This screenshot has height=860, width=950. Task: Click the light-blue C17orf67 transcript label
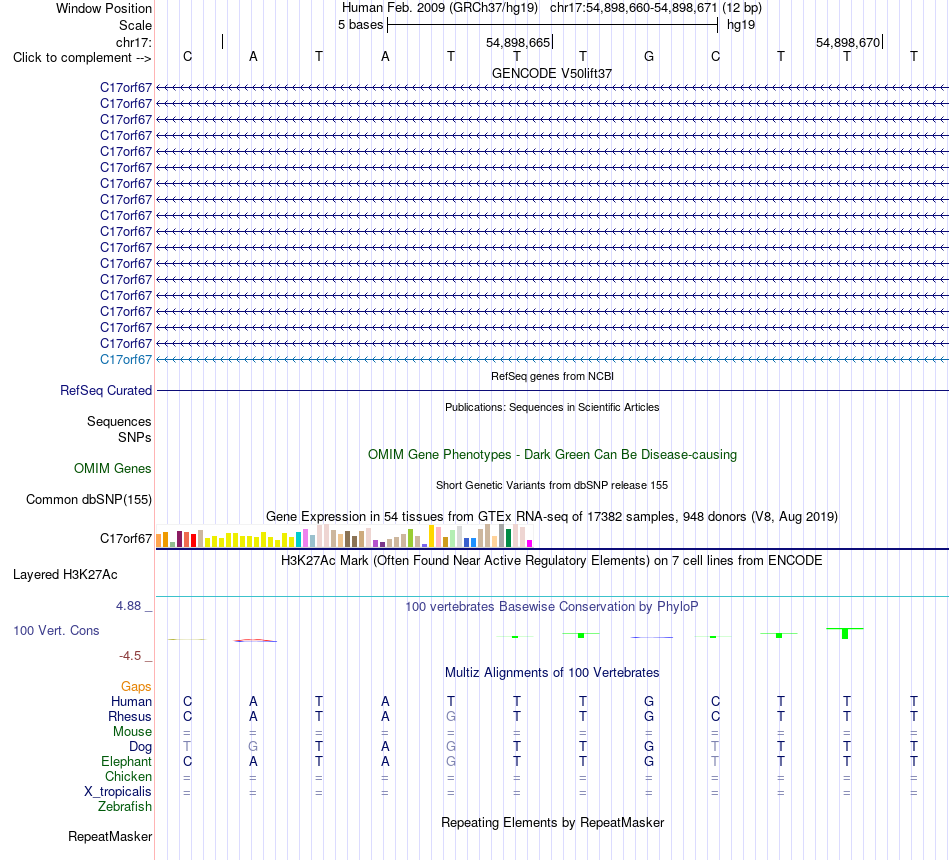click(x=126, y=359)
